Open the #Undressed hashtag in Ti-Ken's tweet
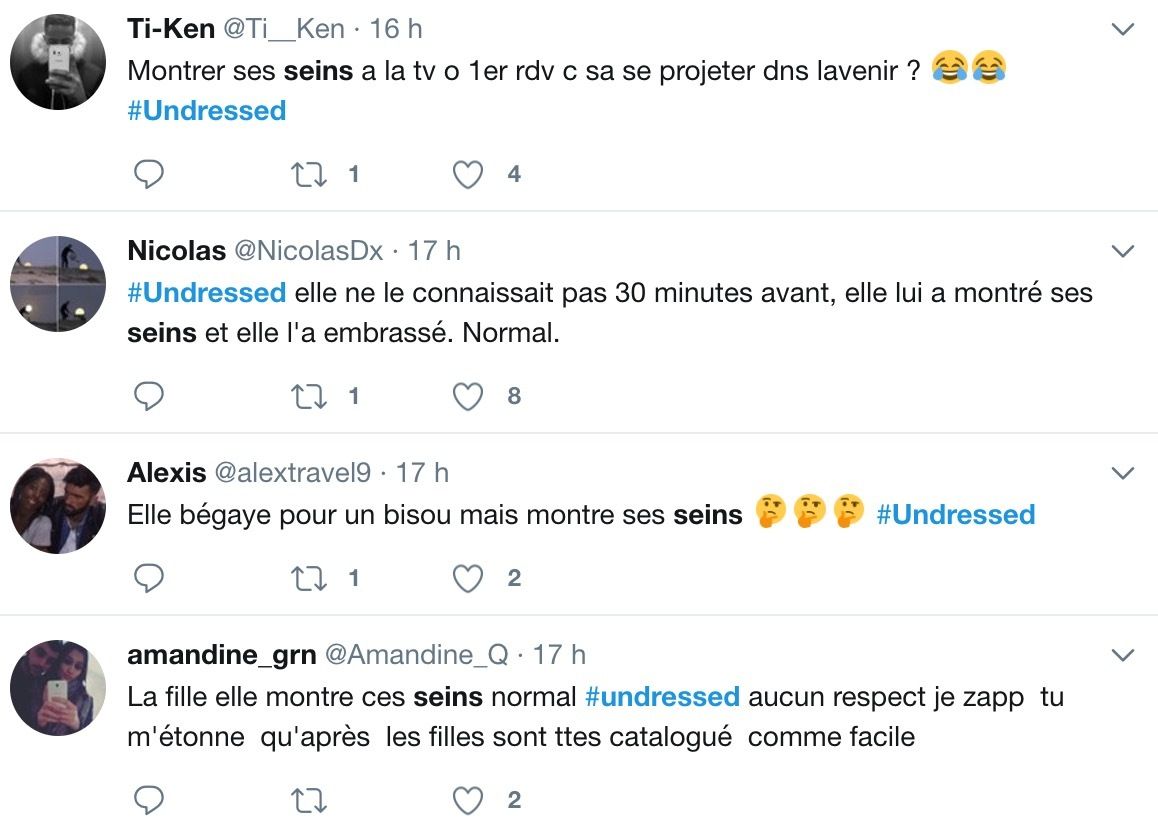 pyautogui.click(x=207, y=111)
